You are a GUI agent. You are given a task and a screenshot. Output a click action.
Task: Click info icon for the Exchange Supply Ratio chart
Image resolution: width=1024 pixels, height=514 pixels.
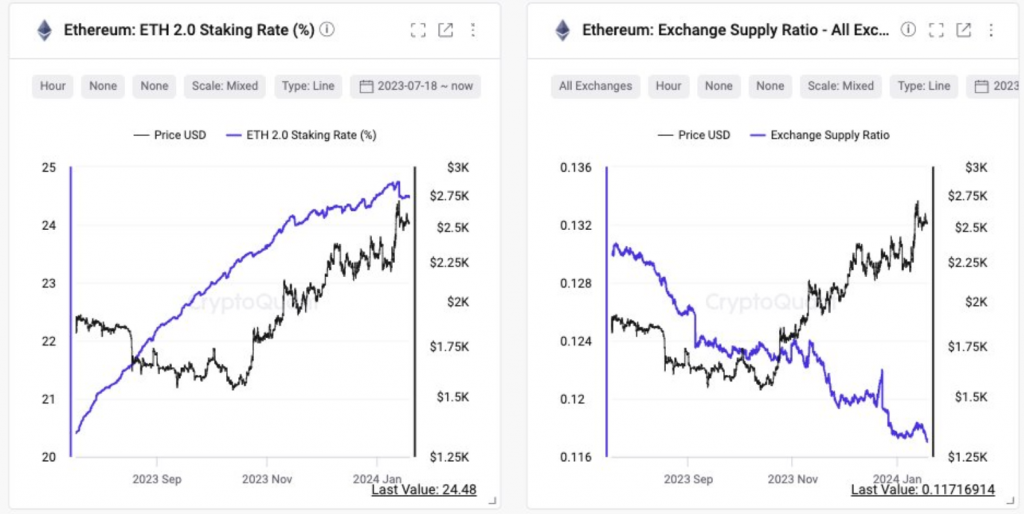908,30
